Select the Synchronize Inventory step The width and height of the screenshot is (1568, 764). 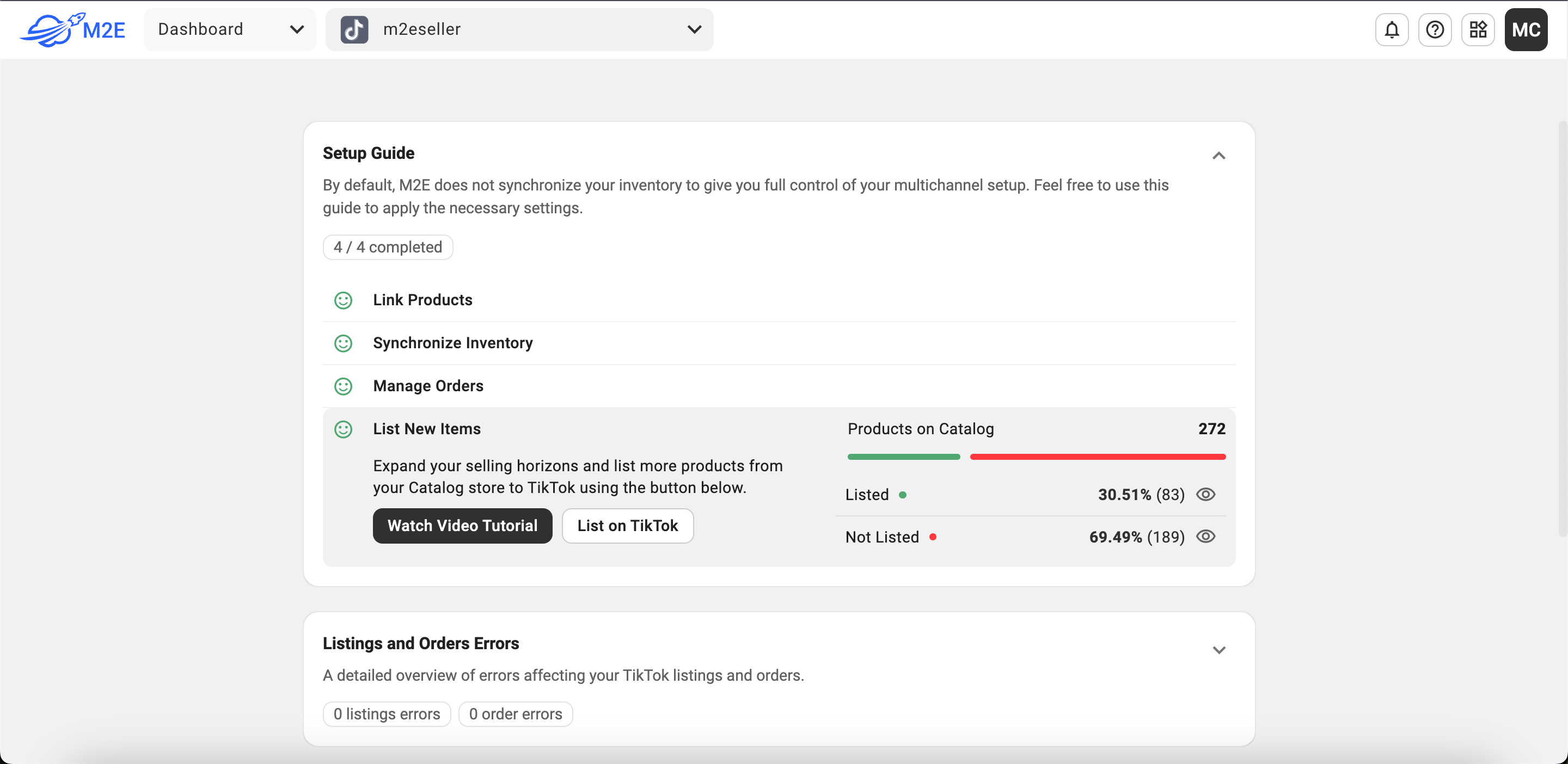tap(452, 343)
